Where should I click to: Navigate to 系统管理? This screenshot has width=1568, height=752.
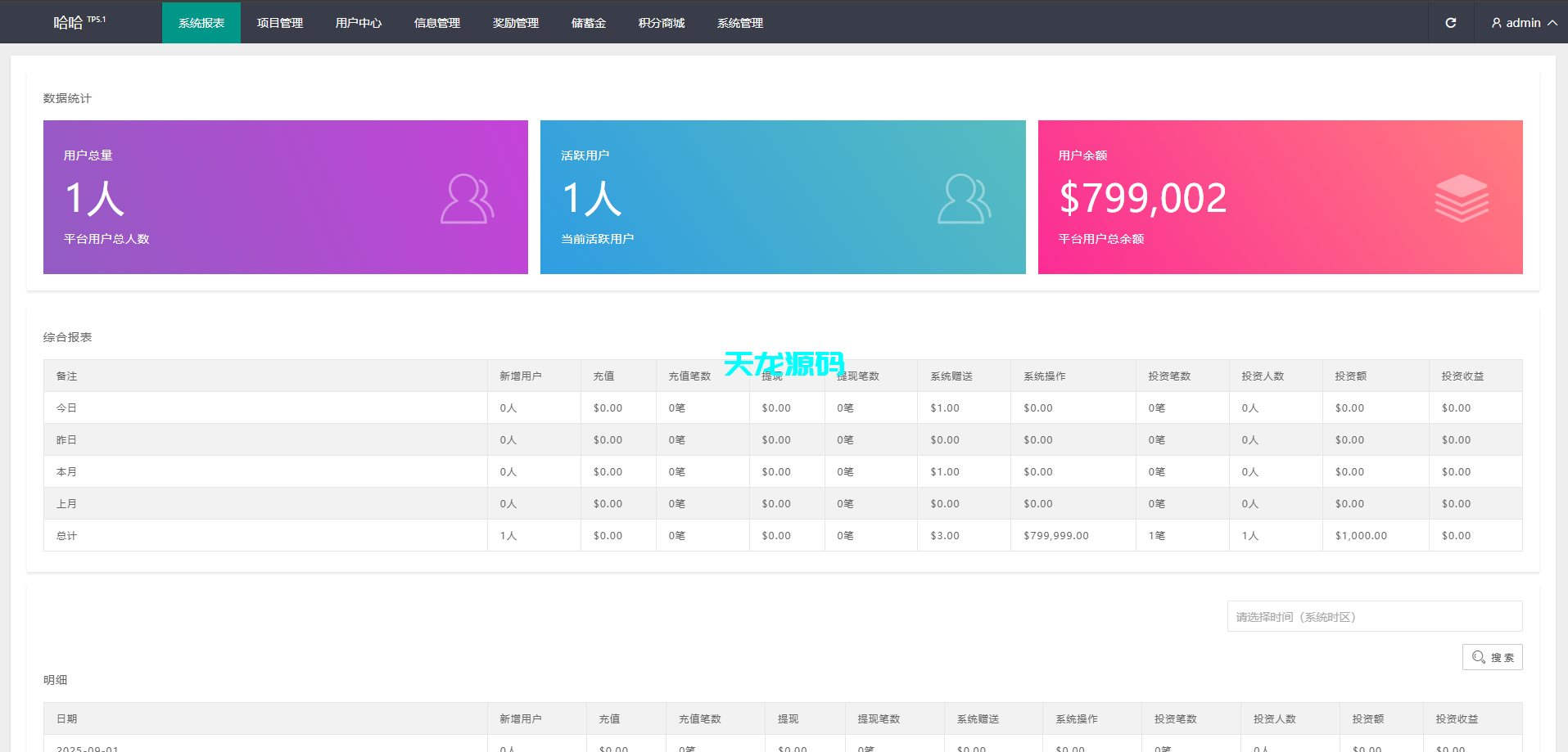(739, 22)
